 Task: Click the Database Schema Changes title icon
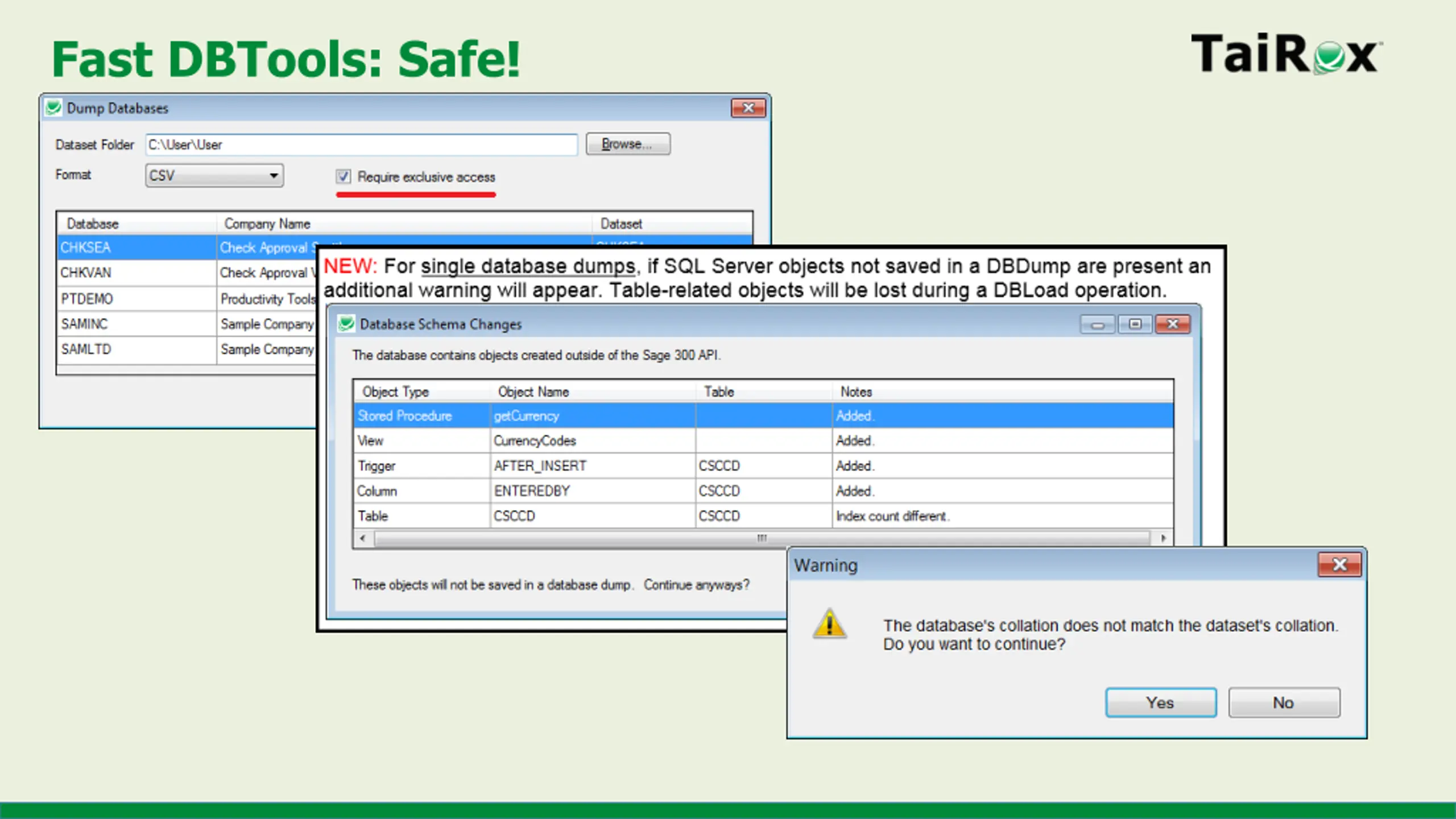(346, 324)
